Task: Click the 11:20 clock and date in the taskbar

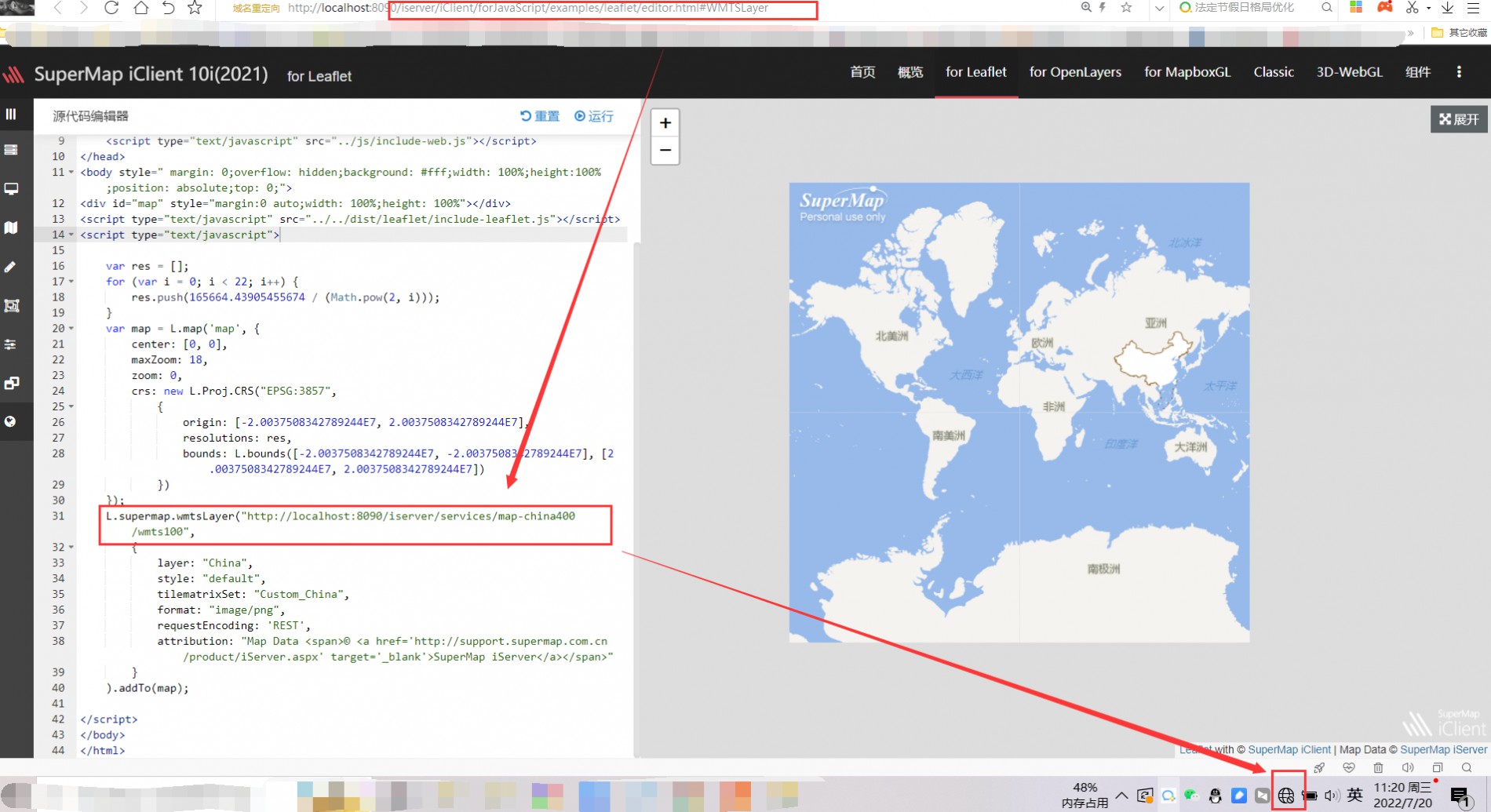Action: coord(1403,796)
